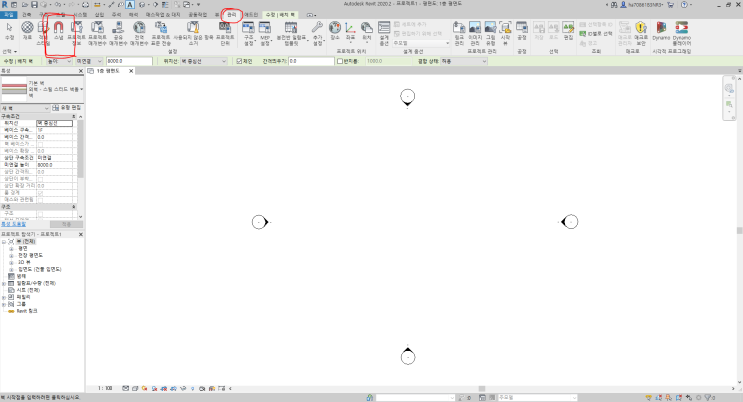
Task: Switch to the Annotate tab
Action: (117, 15)
